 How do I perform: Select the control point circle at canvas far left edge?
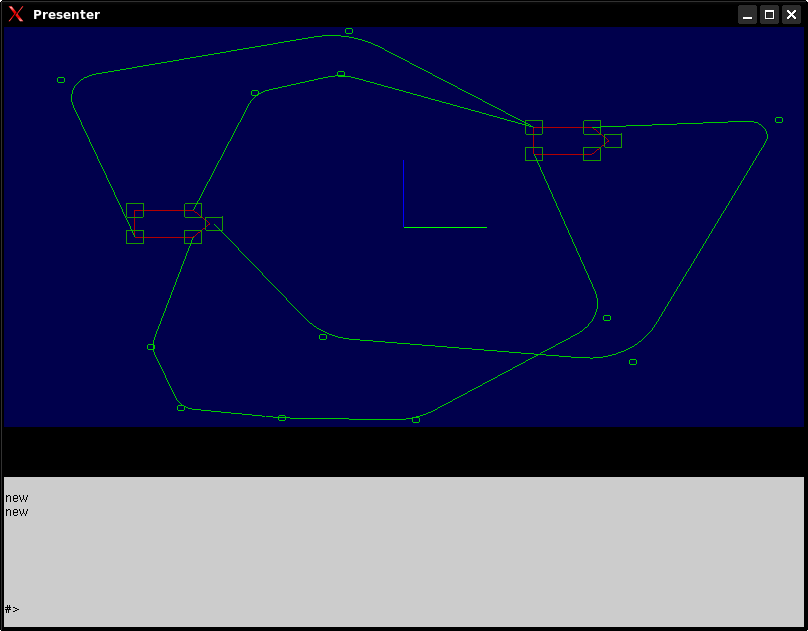click(x=61, y=80)
